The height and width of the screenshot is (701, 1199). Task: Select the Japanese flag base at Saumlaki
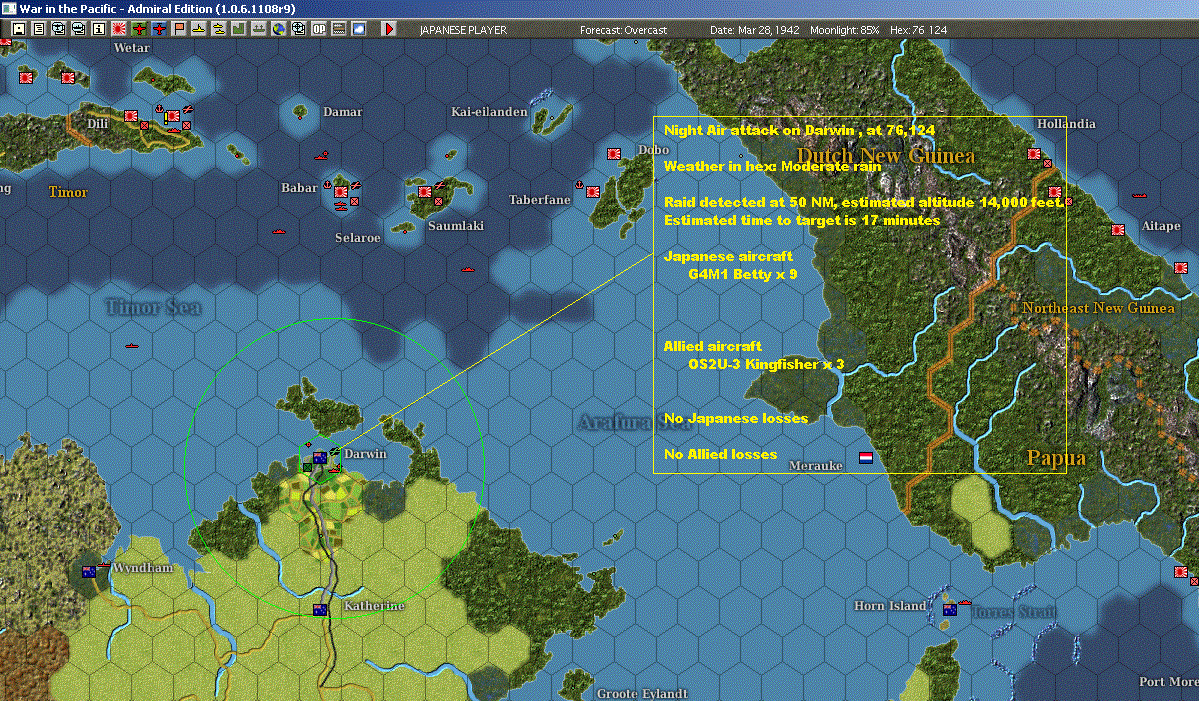point(425,192)
